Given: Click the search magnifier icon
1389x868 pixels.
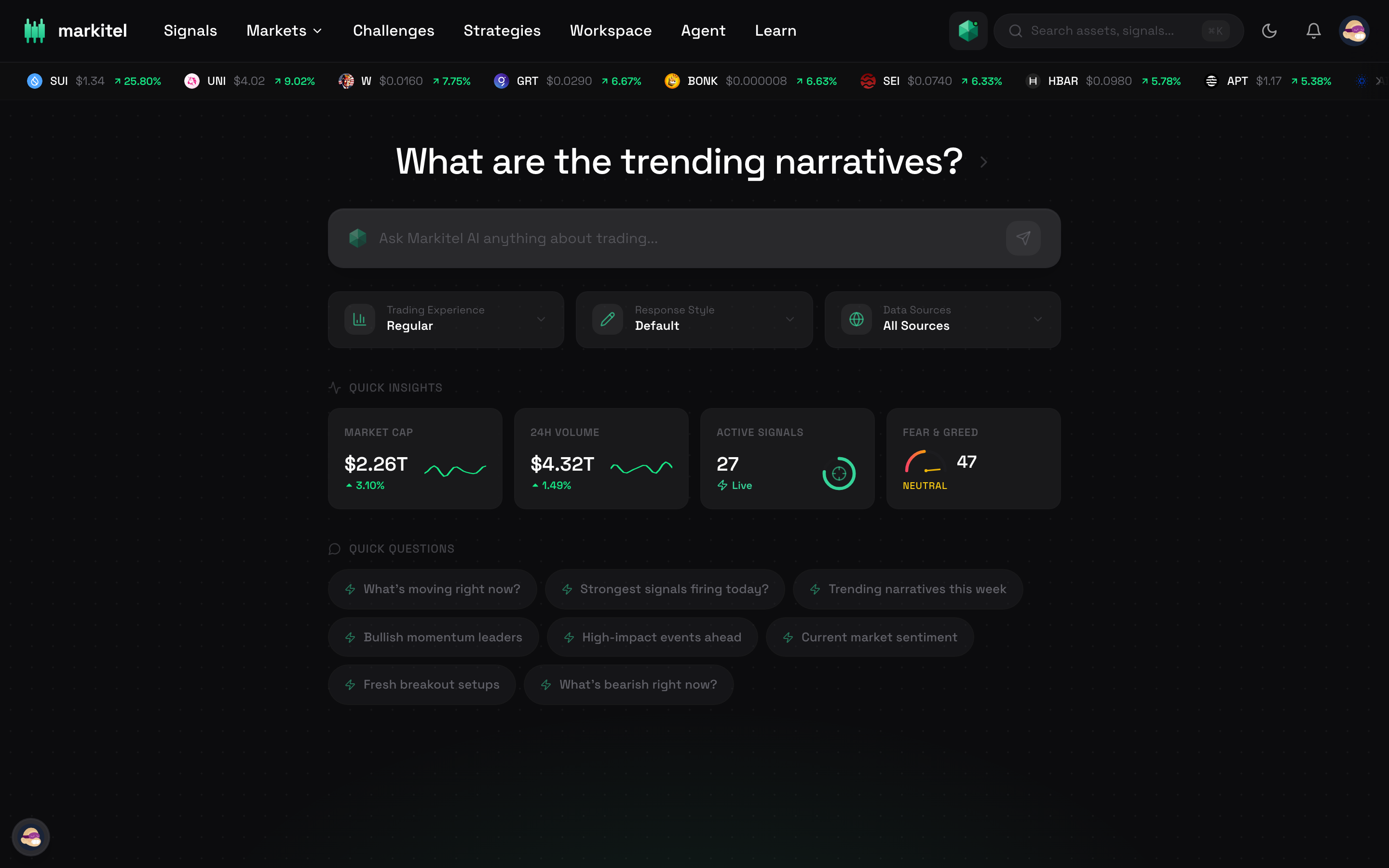Looking at the screenshot, I should [1015, 31].
